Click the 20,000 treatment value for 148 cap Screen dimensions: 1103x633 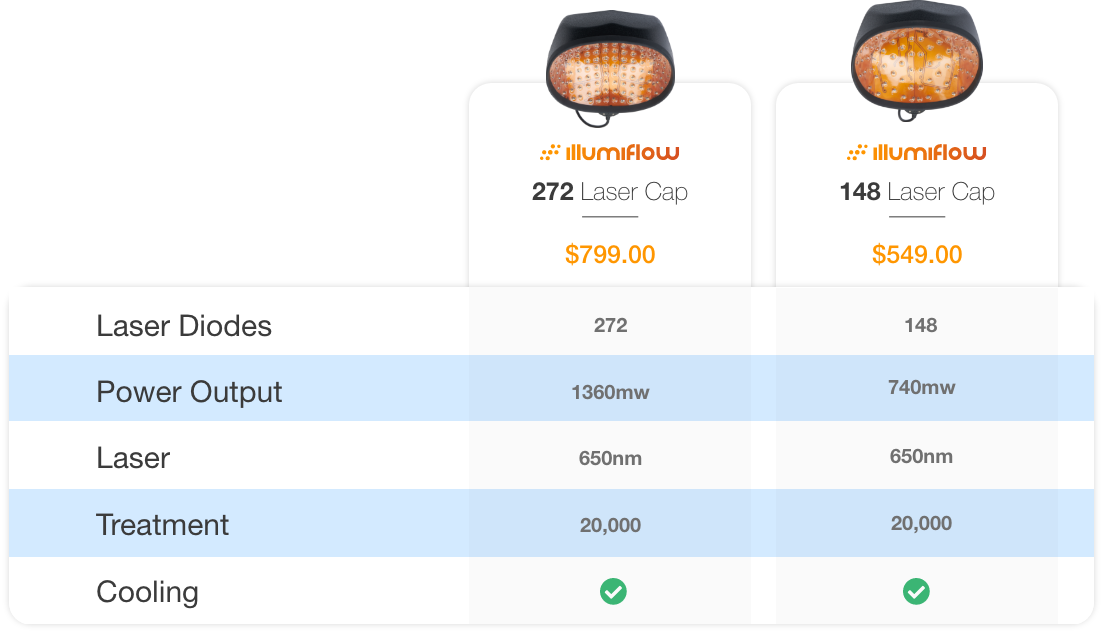tap(922, 523)
